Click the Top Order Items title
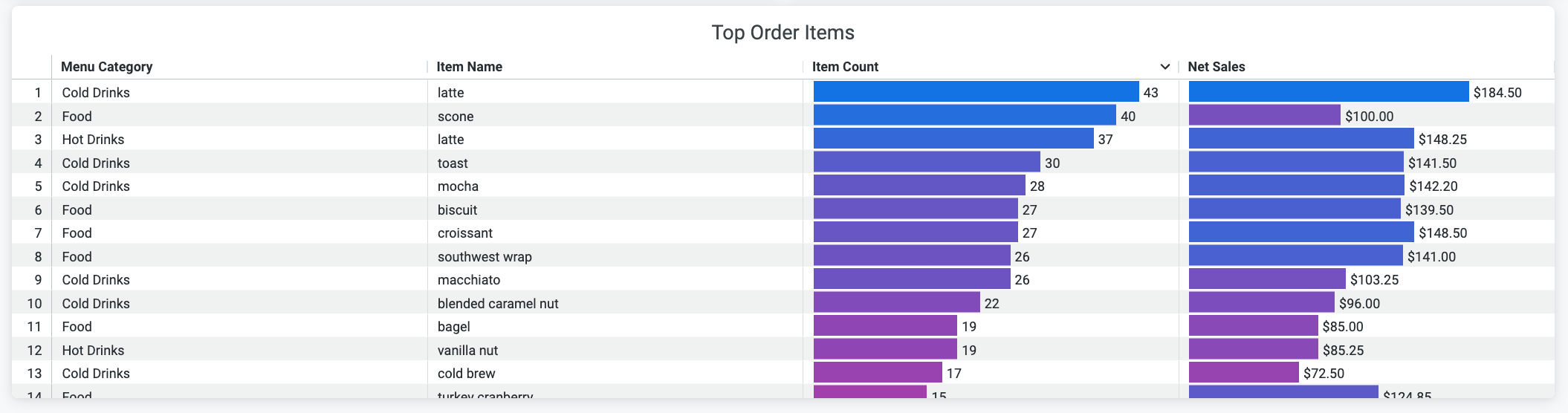1568x413 pixels. coord(783,33)
